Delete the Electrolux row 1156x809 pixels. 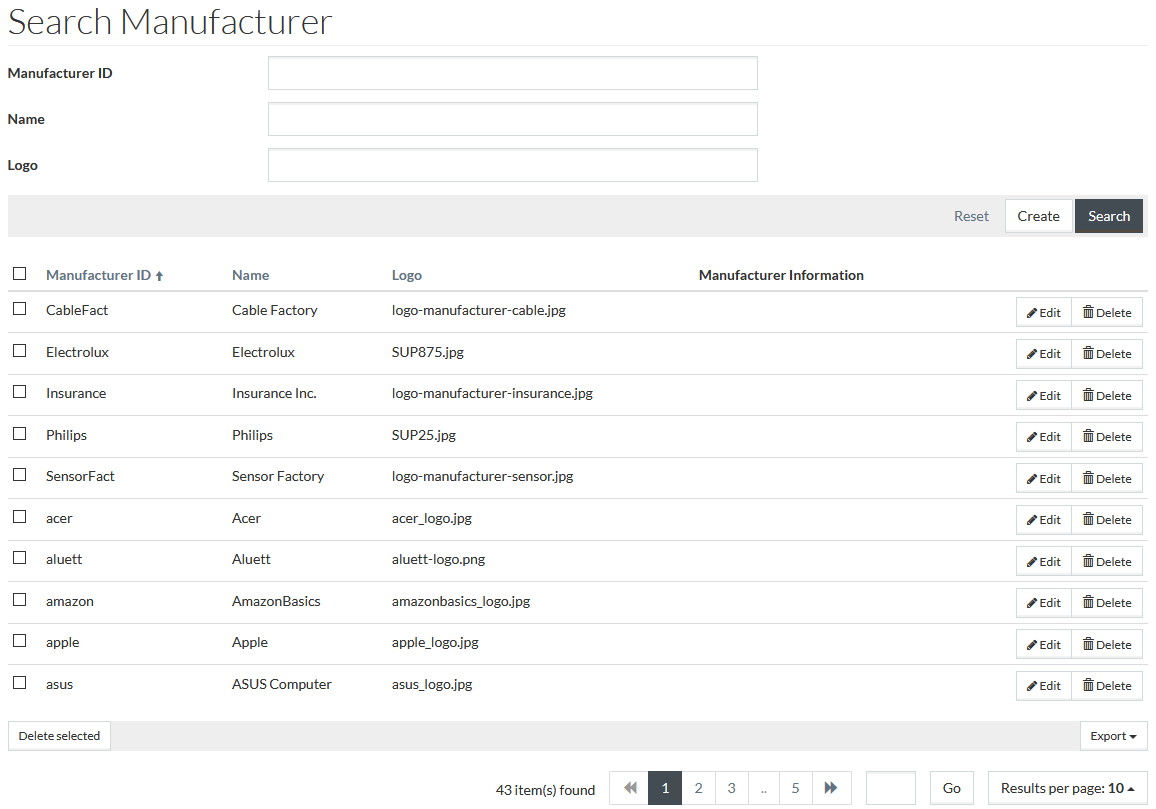click(x=1107, y=354)
